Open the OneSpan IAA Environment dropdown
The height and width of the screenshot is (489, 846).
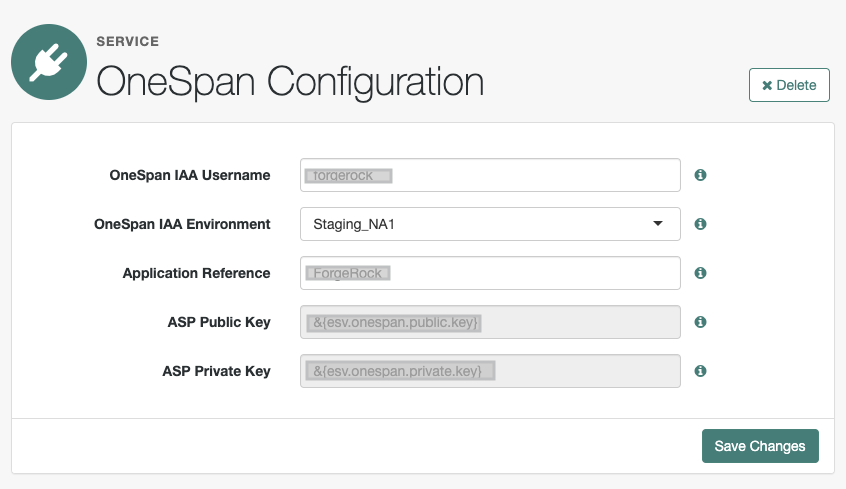(x=490, y=224)
